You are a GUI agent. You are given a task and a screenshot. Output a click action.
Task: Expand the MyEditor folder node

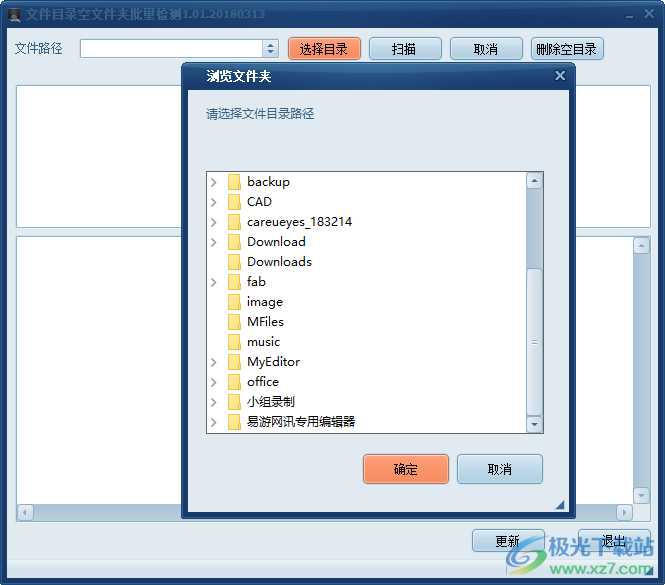[214, 362]
